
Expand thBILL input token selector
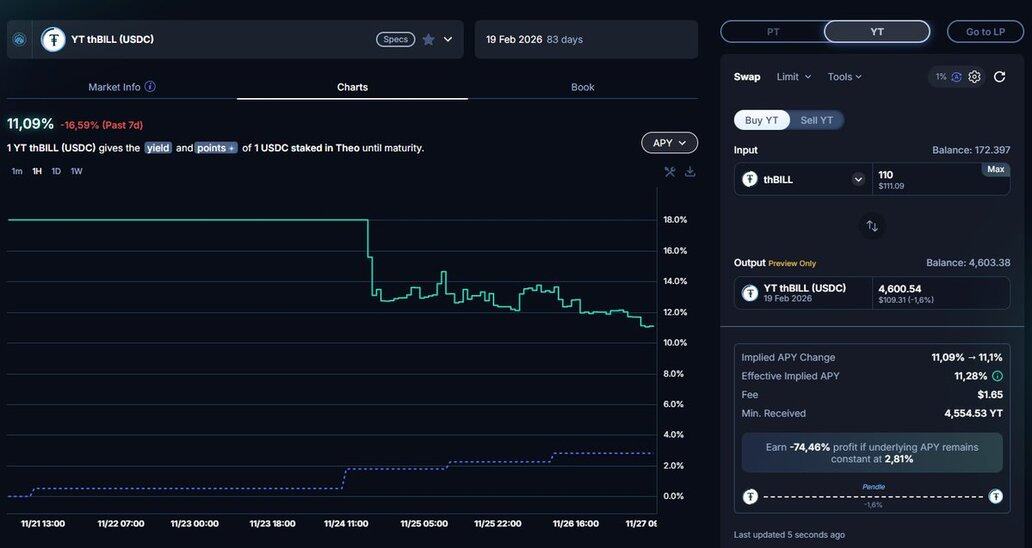858,180
